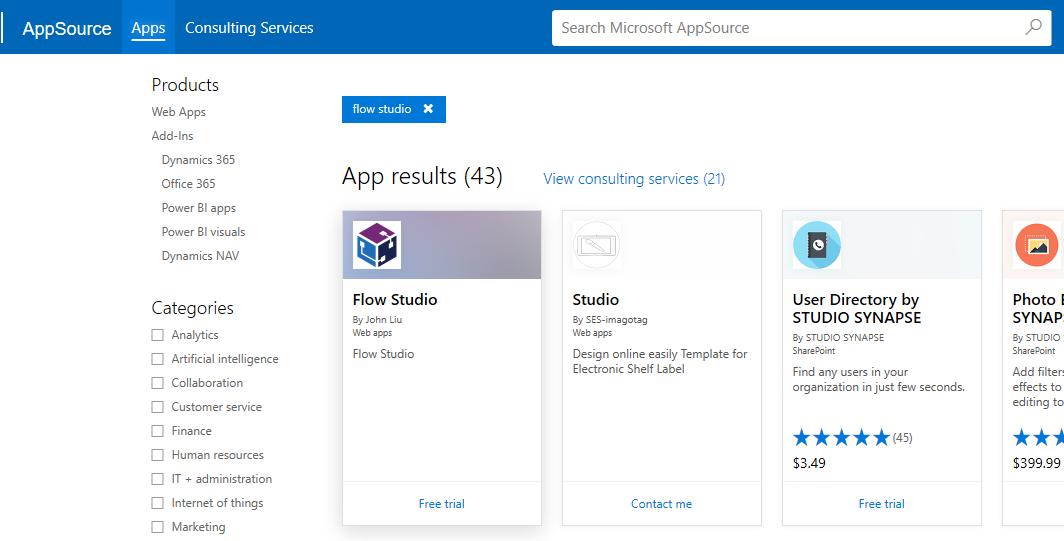This screenshot has height=541, width=1064.
Task: Check the Human resources category
Action: 157,455
